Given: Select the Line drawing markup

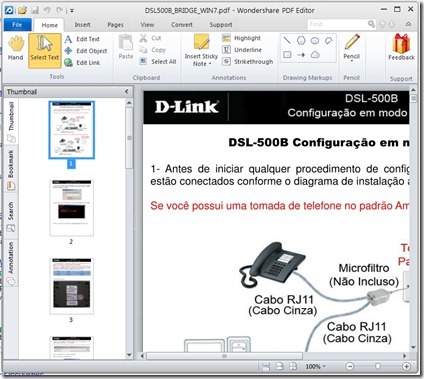Looking at the screenshot, I should (x=287, y=41).
